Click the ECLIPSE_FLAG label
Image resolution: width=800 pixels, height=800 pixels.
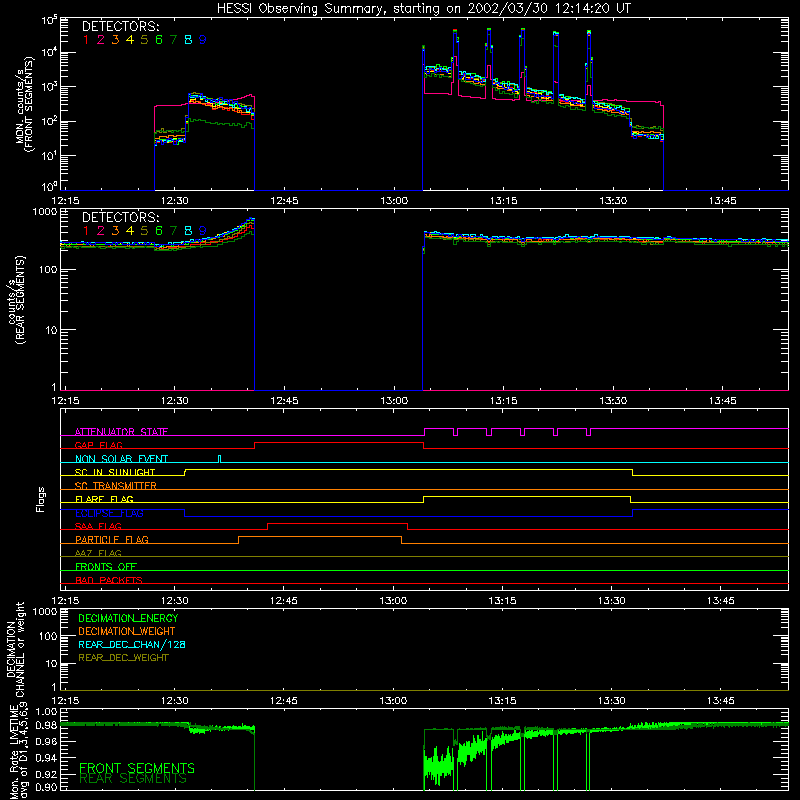pyautogui.click(x=109, y=513)
